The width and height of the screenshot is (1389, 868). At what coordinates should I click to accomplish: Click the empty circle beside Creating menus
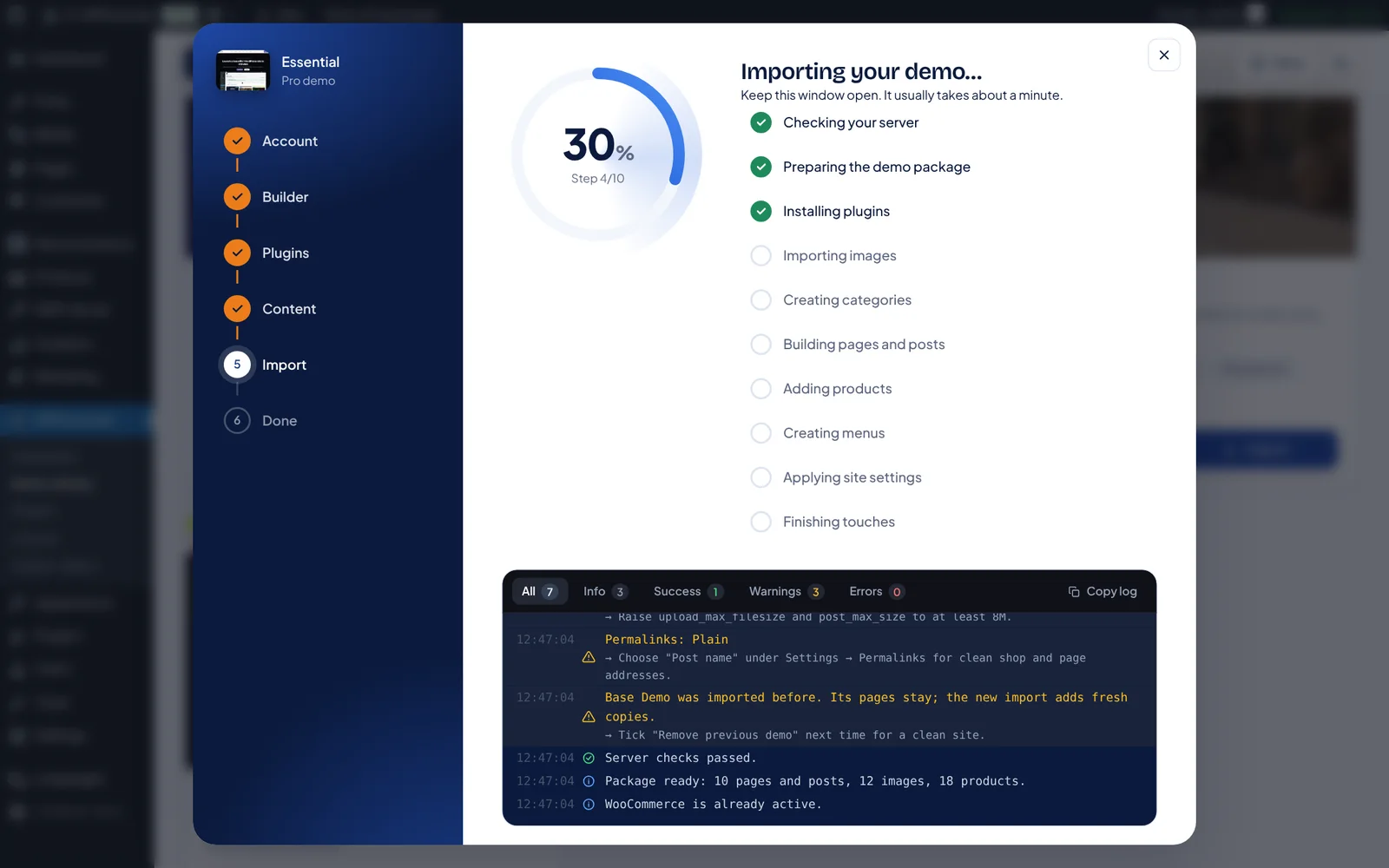click(760, 433)
